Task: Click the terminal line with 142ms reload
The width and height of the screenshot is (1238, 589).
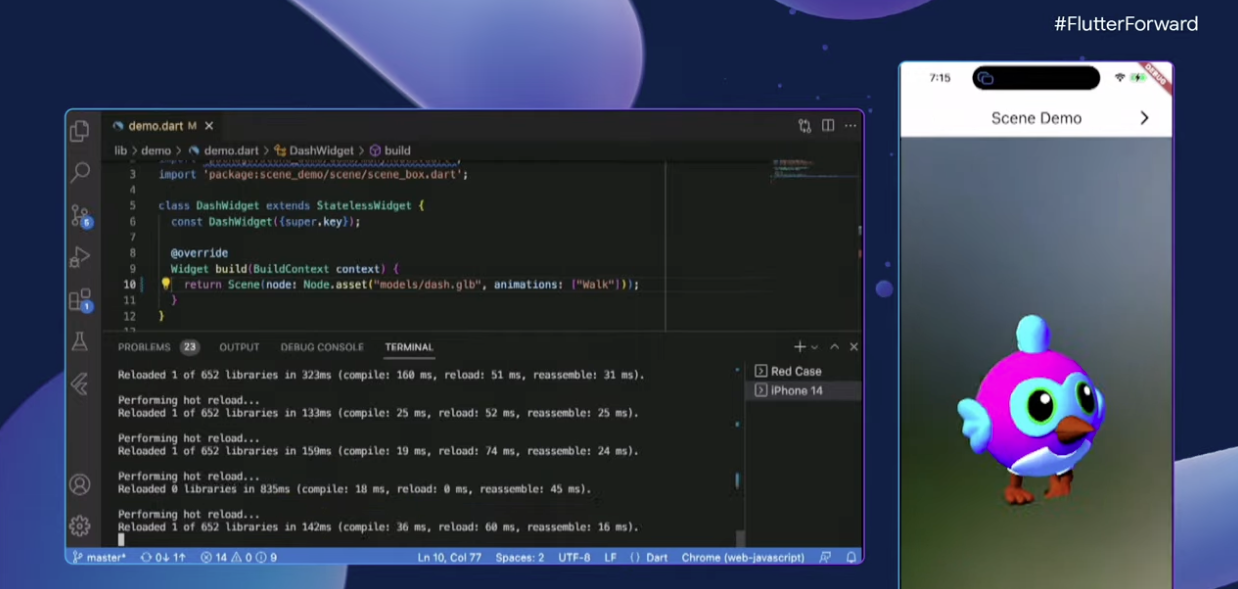Action: (x=378, y=527)
